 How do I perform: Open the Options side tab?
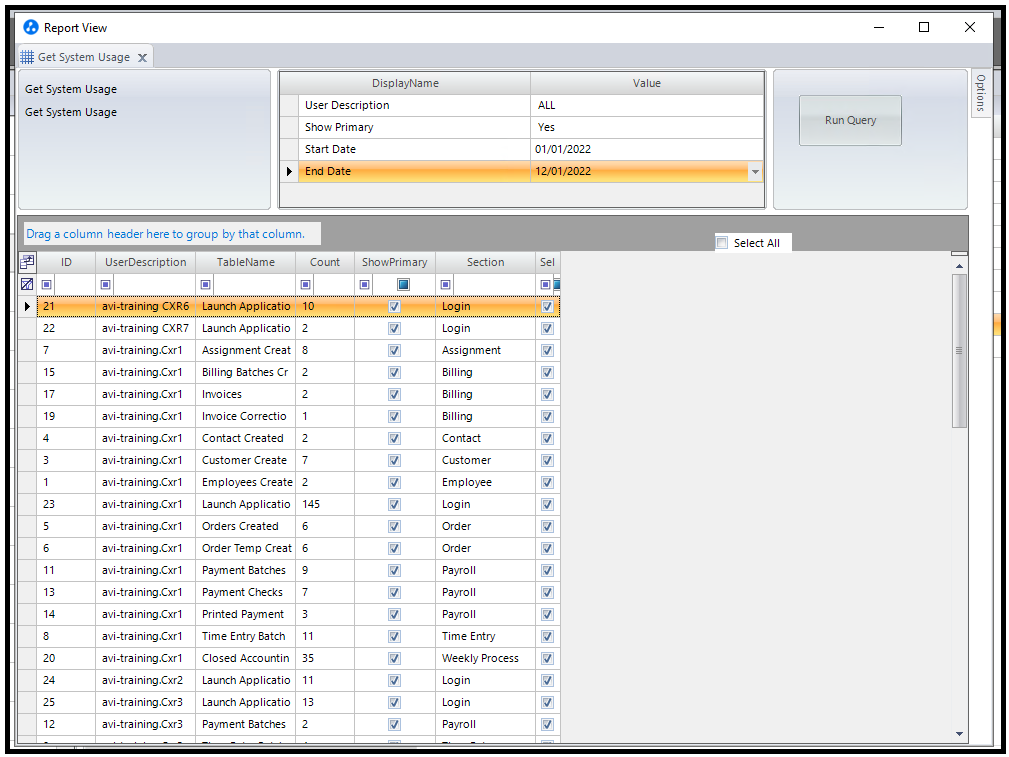coord(980,93)
